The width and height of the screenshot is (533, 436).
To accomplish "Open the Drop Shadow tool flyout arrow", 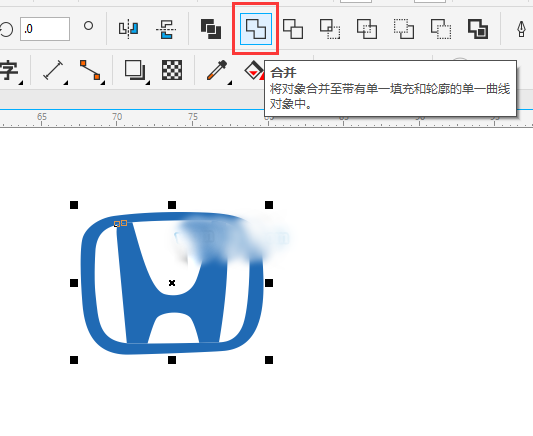I will click(x=148, y=83).
